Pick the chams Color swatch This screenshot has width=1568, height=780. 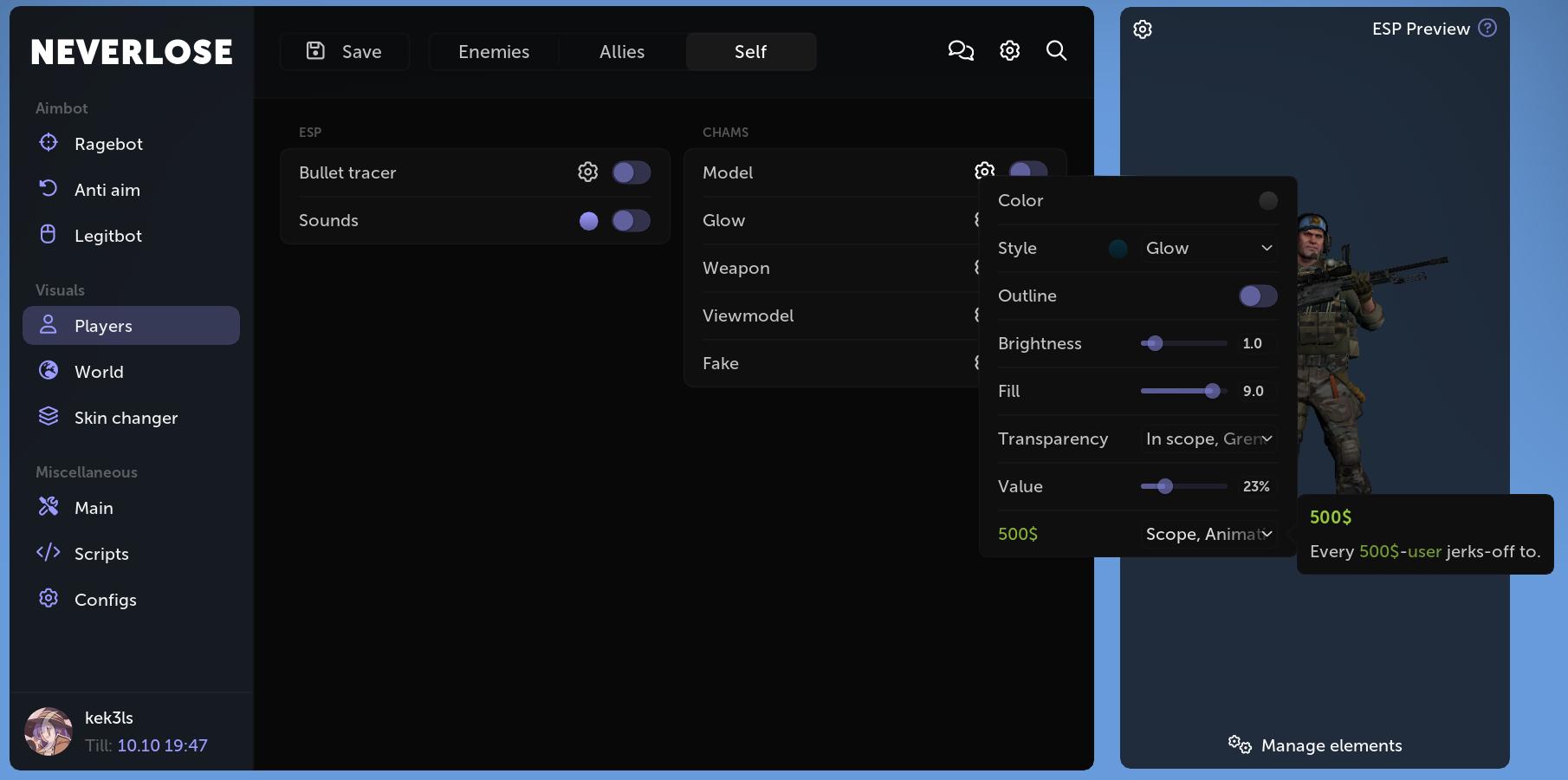tap(1268, 201)
